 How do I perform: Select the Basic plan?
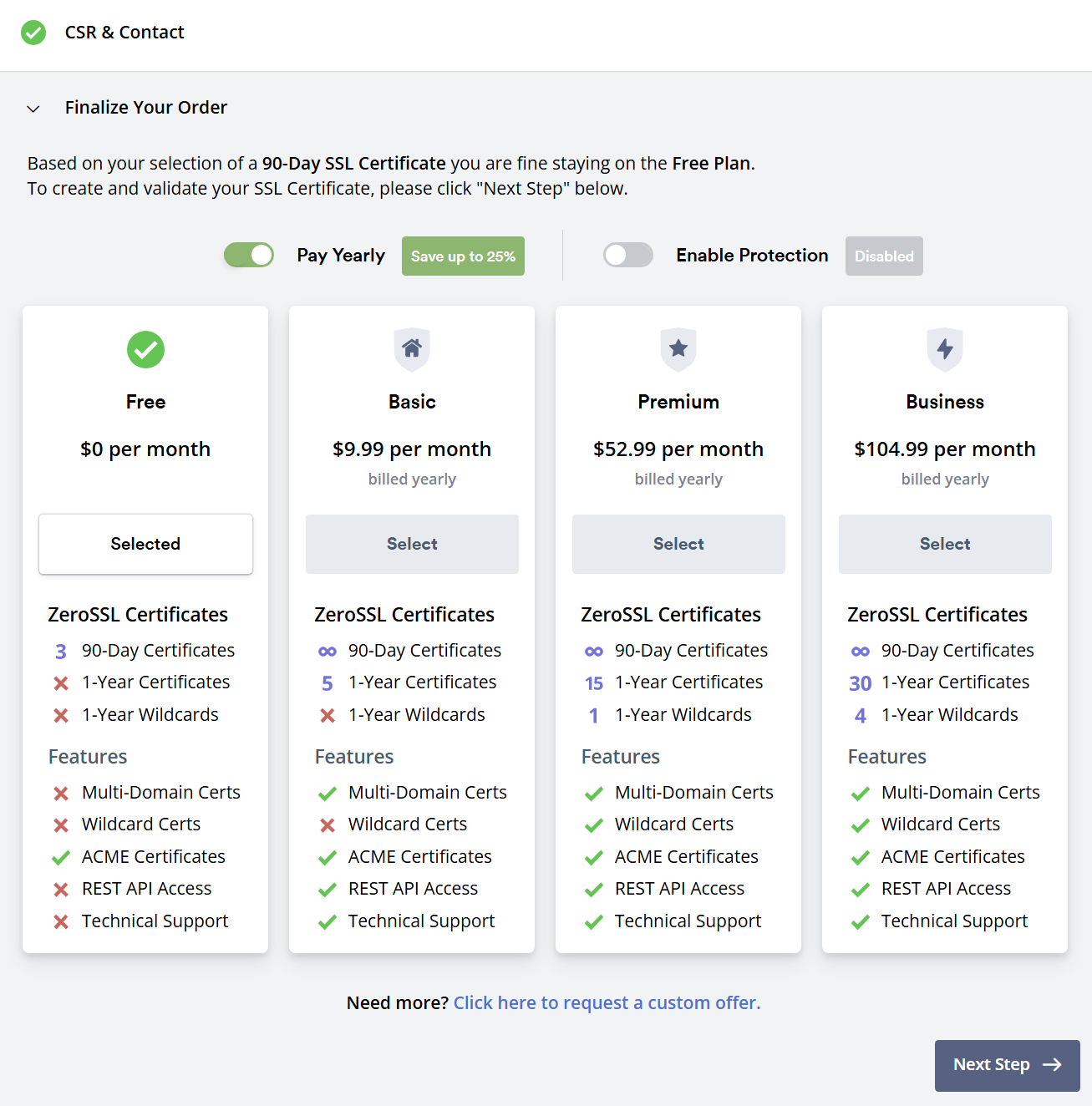coord(412,544)
